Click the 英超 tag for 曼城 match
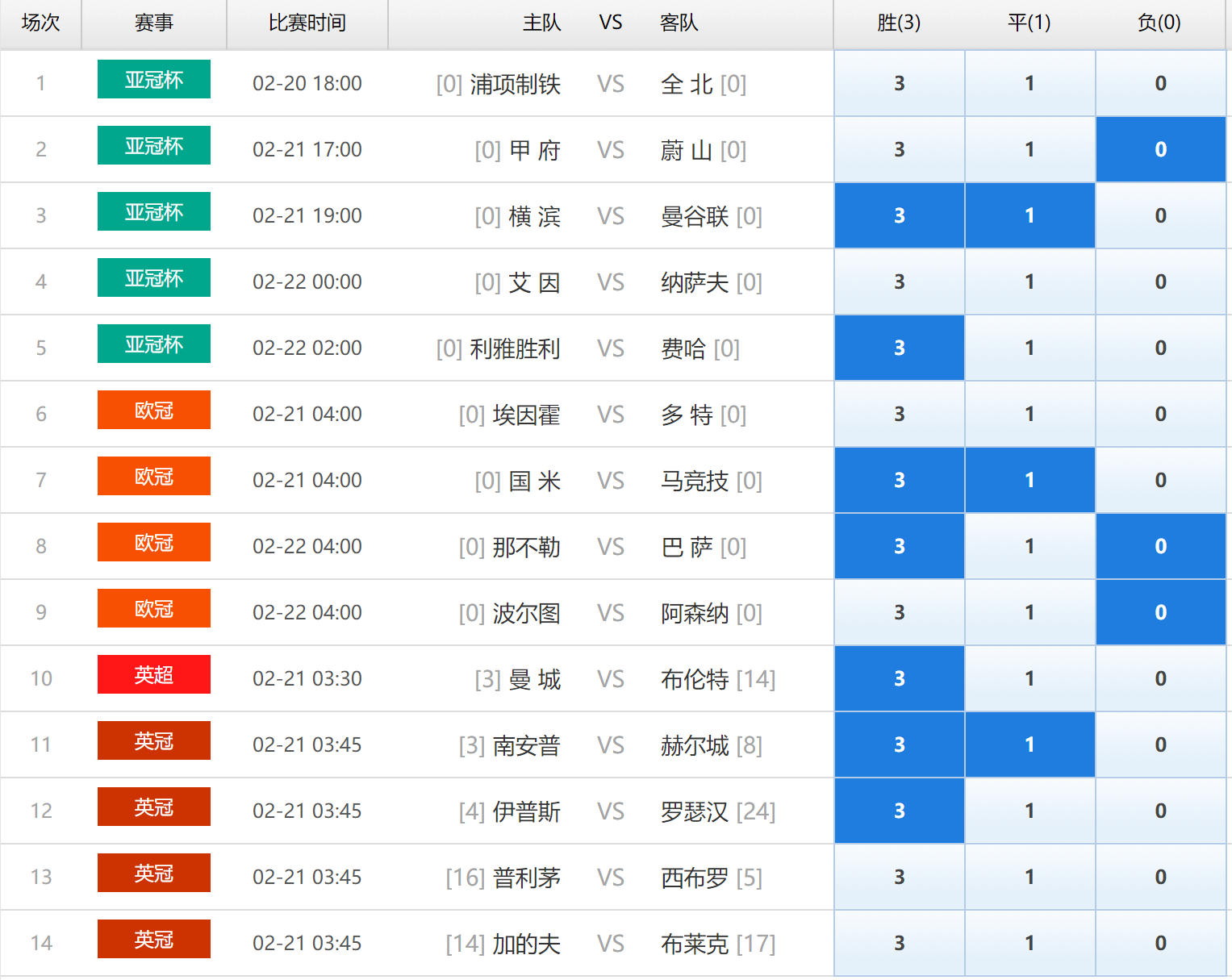1232x980 pixels. click(154, 674)
